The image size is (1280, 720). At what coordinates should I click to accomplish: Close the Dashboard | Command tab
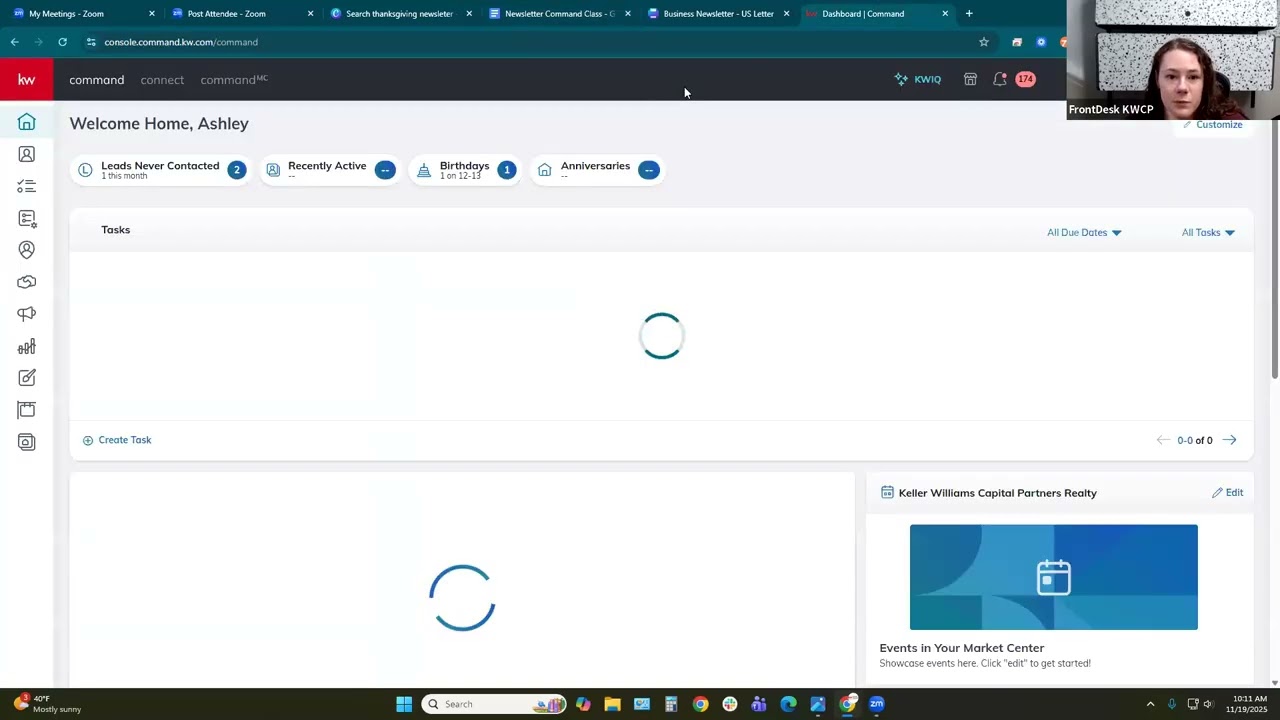click(x=945, y=14)
